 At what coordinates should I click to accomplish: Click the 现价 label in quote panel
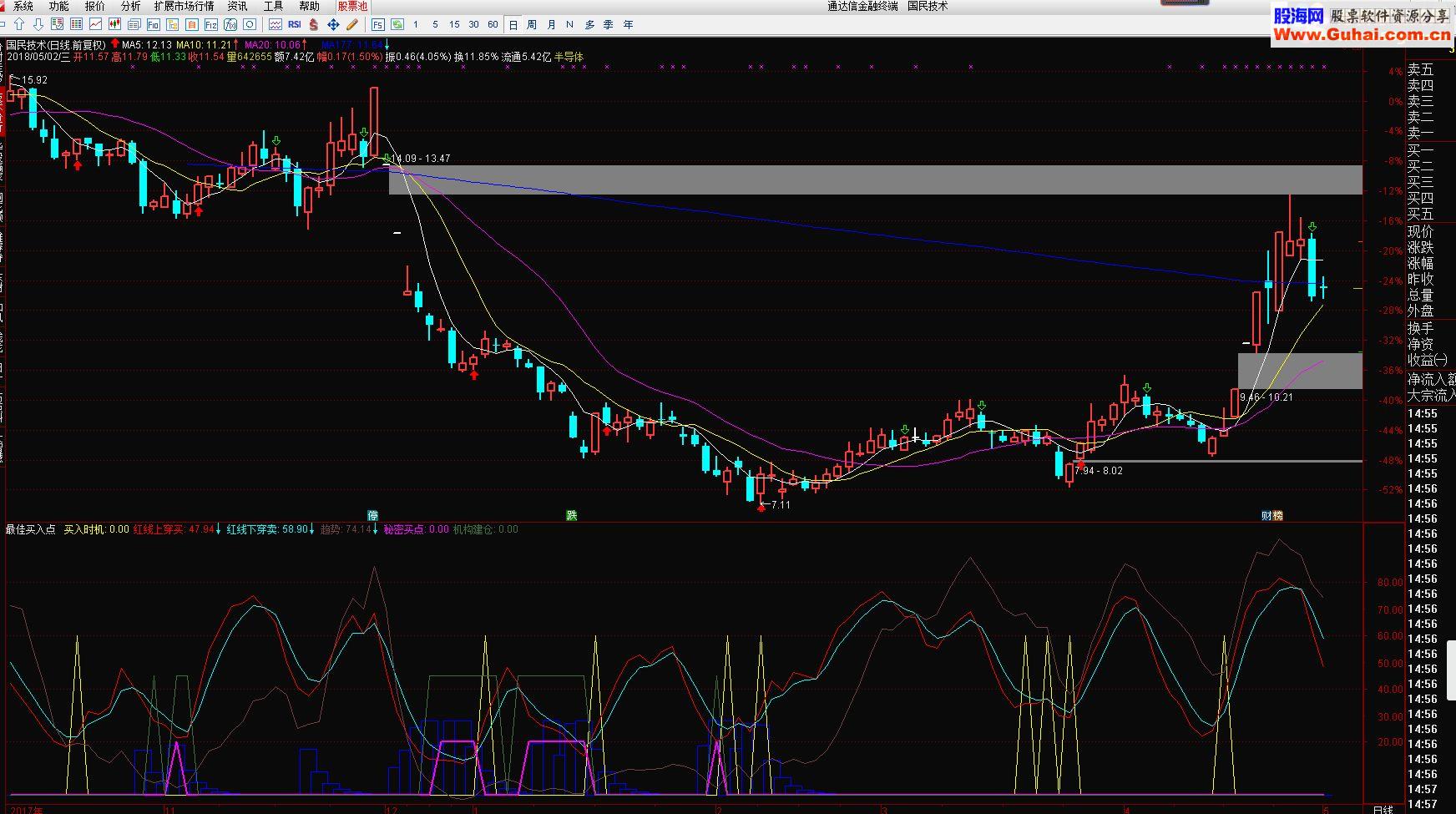1420,231
